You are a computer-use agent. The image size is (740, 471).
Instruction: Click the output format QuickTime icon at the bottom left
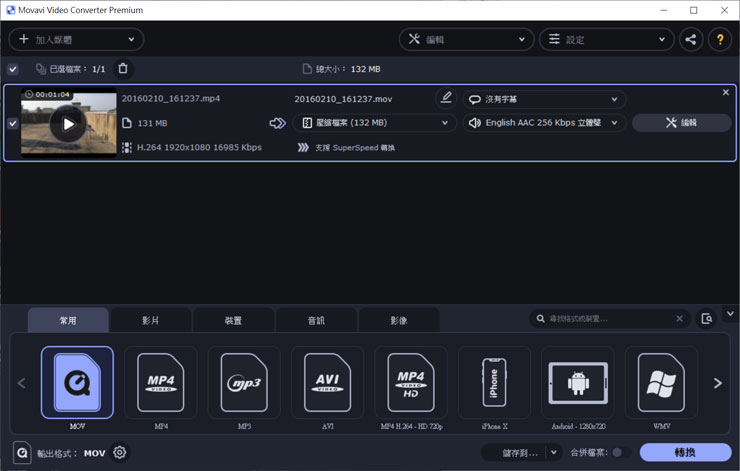click(22, 453)
